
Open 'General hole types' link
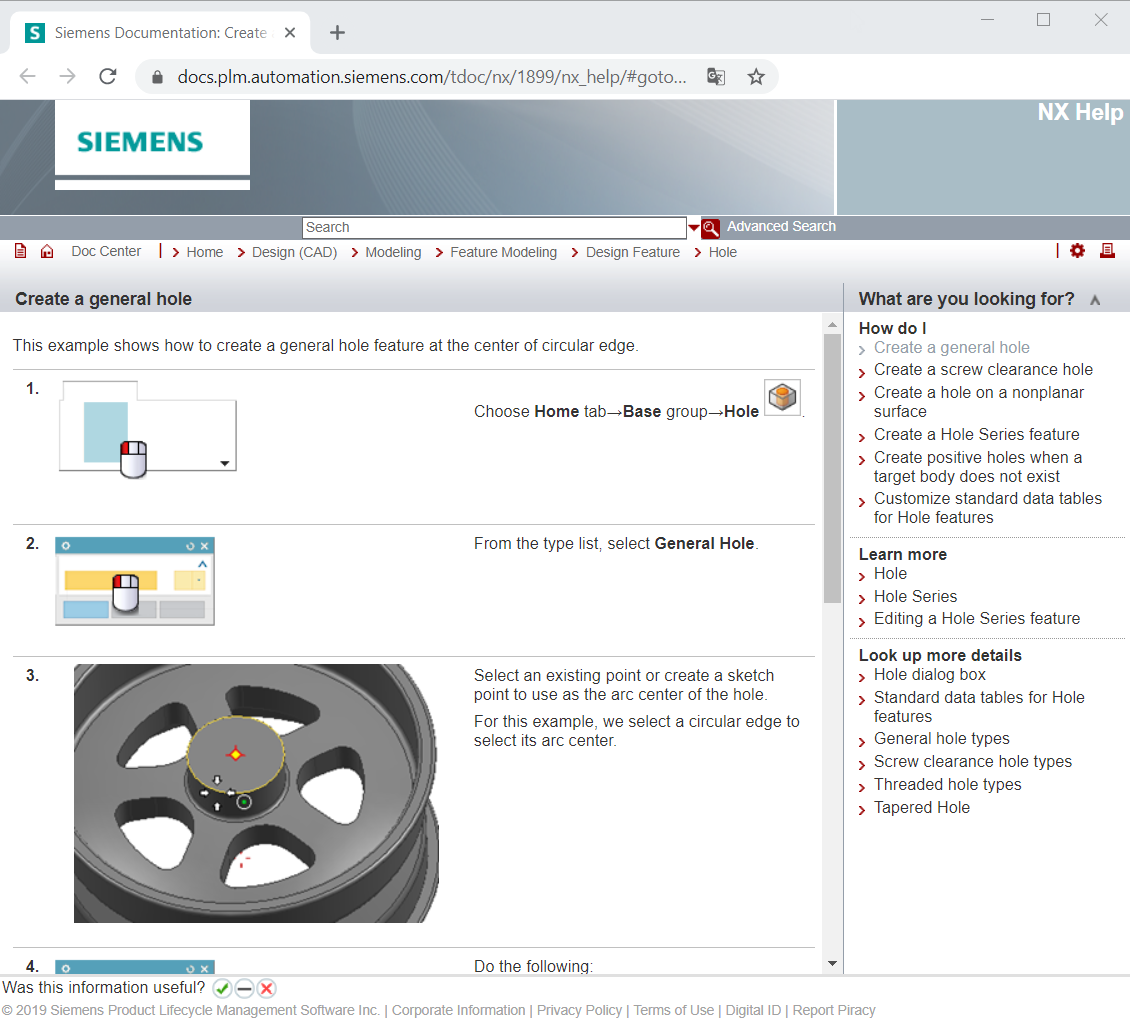click(x=941, y=739)
